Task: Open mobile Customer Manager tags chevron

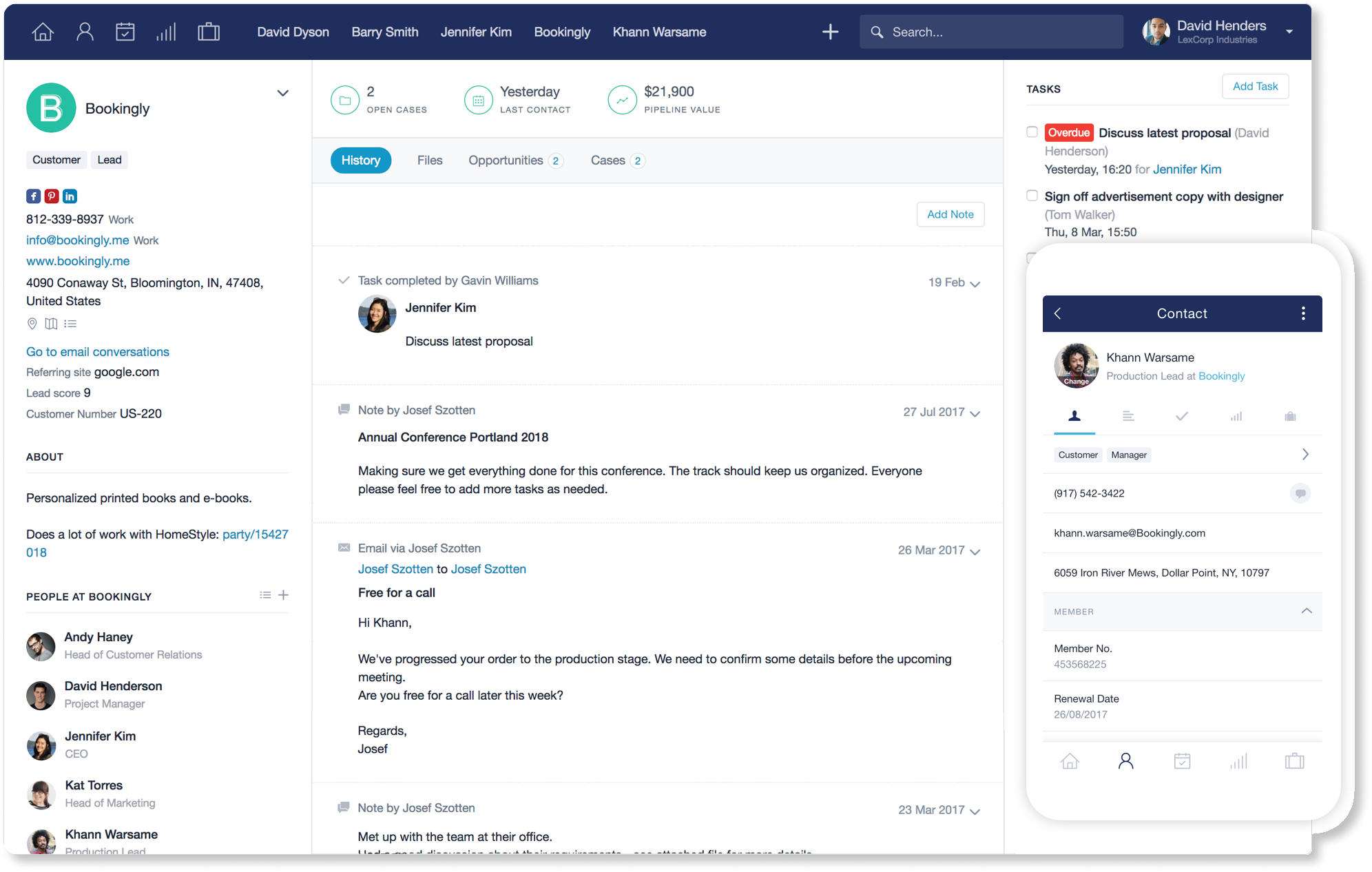Action: click(x=1305, y=455)
